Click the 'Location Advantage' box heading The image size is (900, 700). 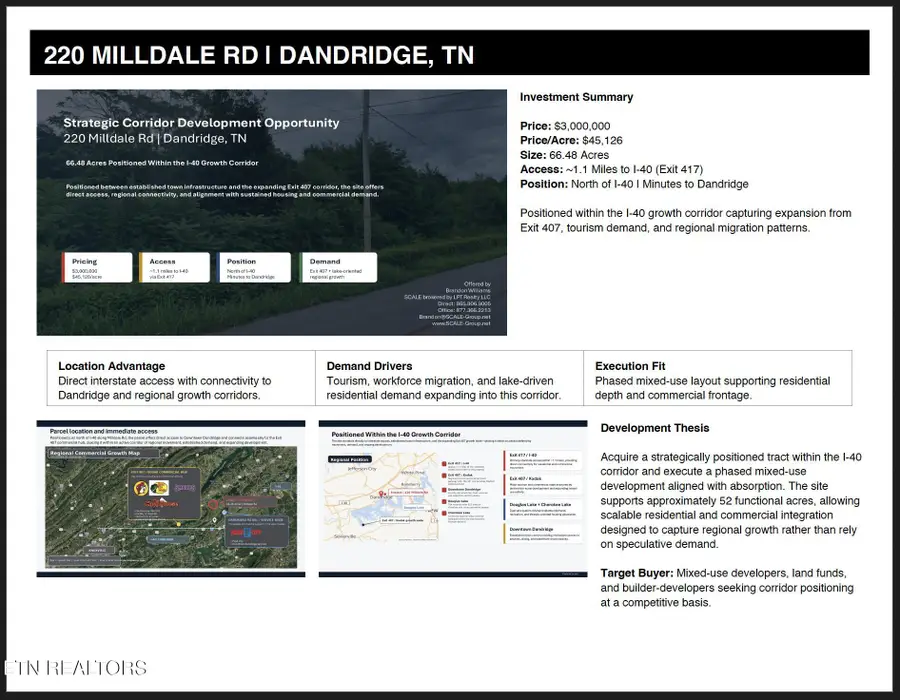tap(111, 366)
